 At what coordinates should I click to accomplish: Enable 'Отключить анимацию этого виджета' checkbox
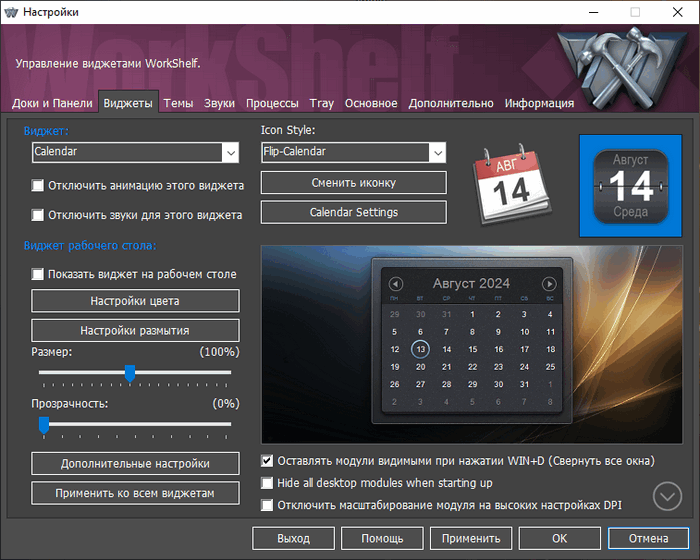click(x=38, y=186)
